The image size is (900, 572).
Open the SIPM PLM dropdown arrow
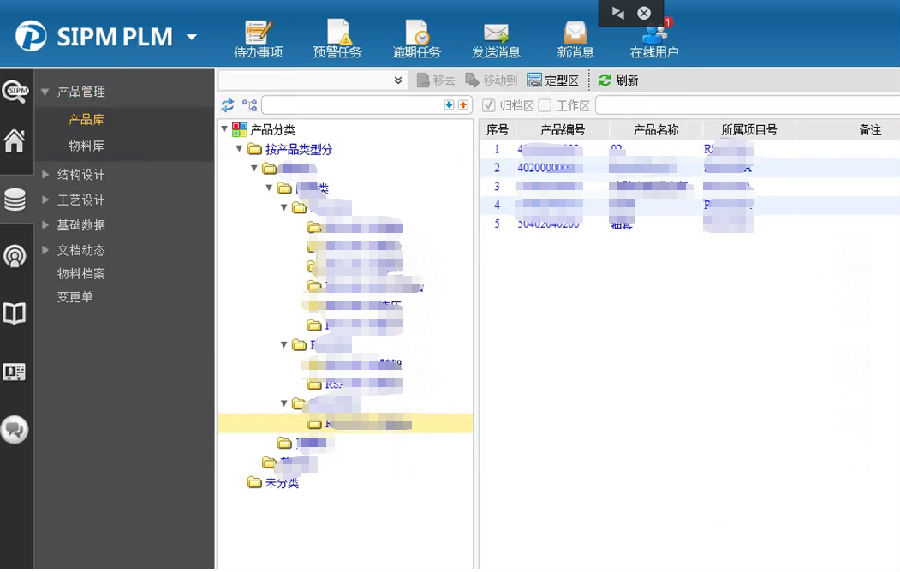[192, 38]
